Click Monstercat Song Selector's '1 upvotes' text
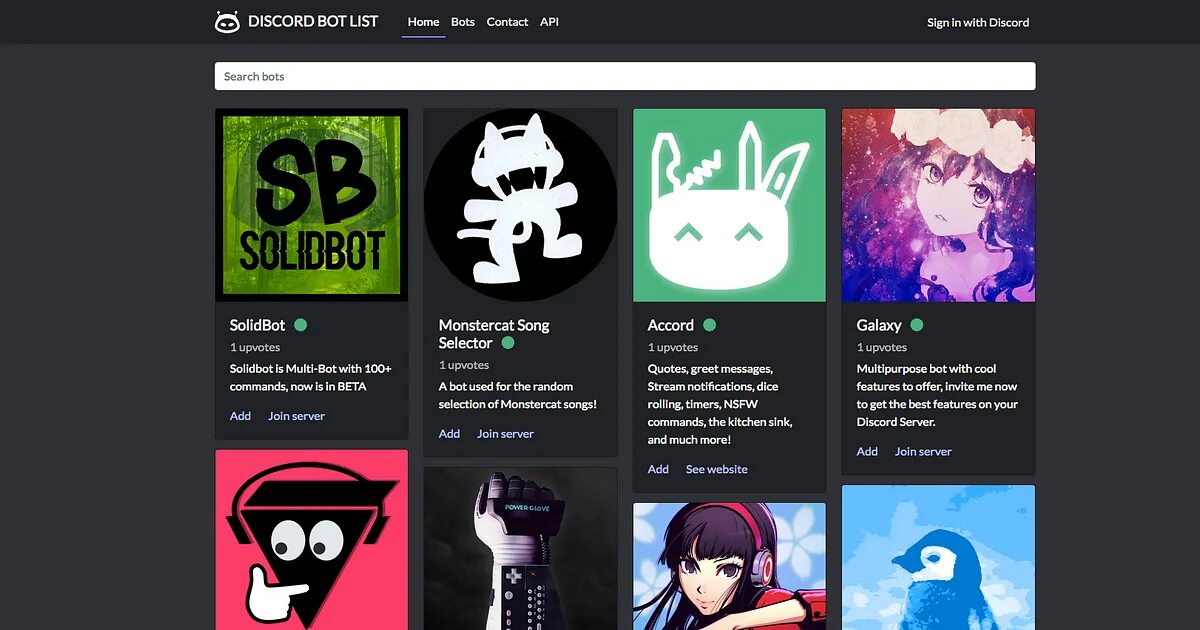This screenshot has height=630, width=1200. [464, 366]
